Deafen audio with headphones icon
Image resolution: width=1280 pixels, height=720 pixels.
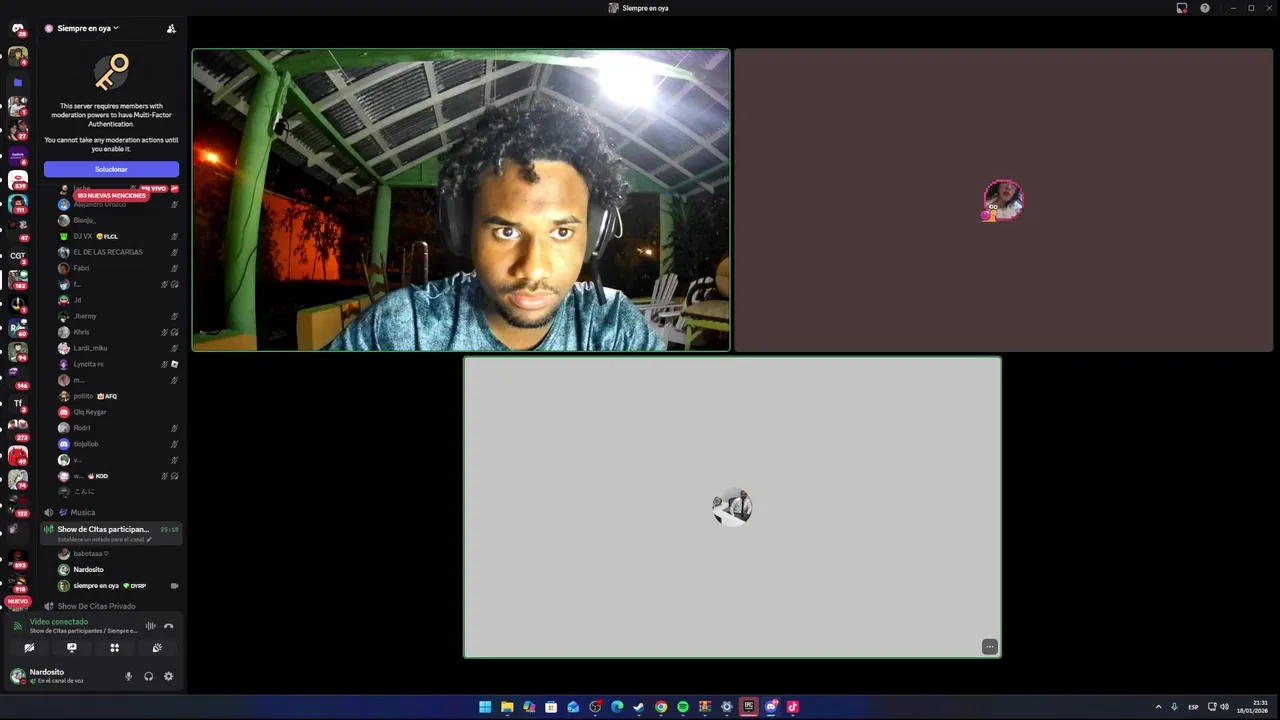click(x=148, y=676)
